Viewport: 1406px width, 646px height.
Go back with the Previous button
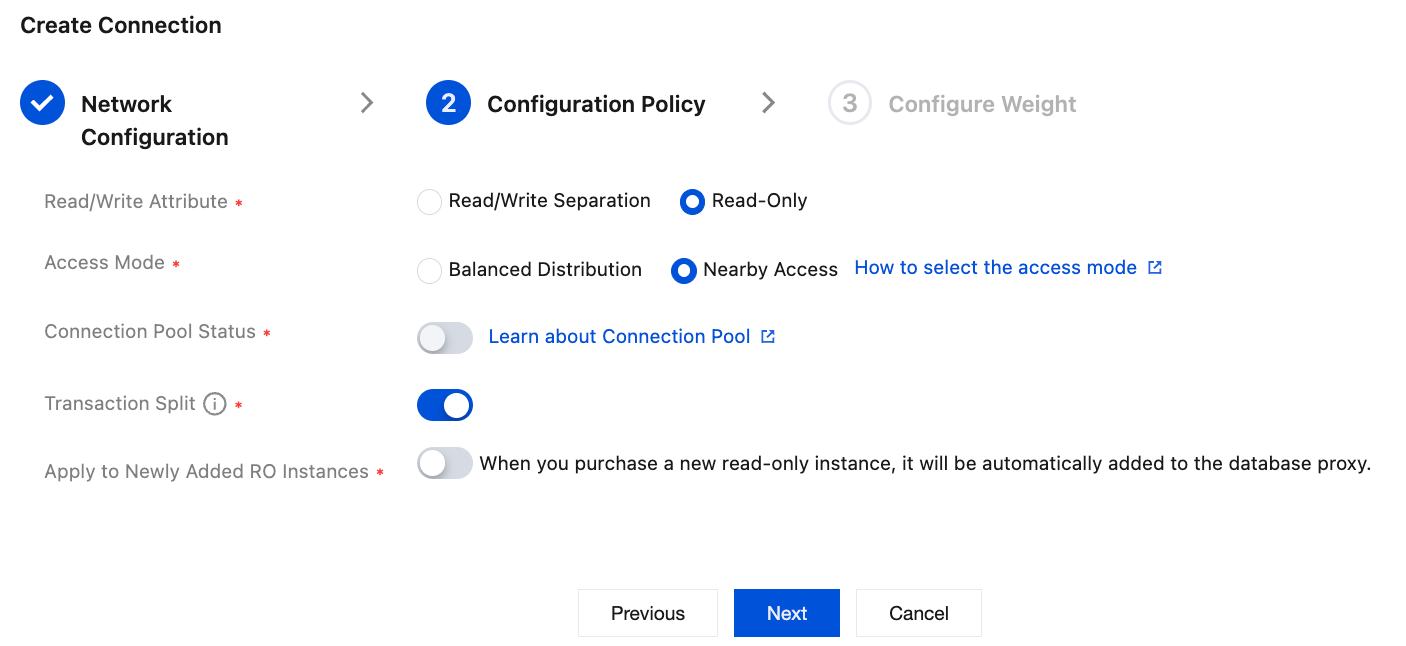648,613
